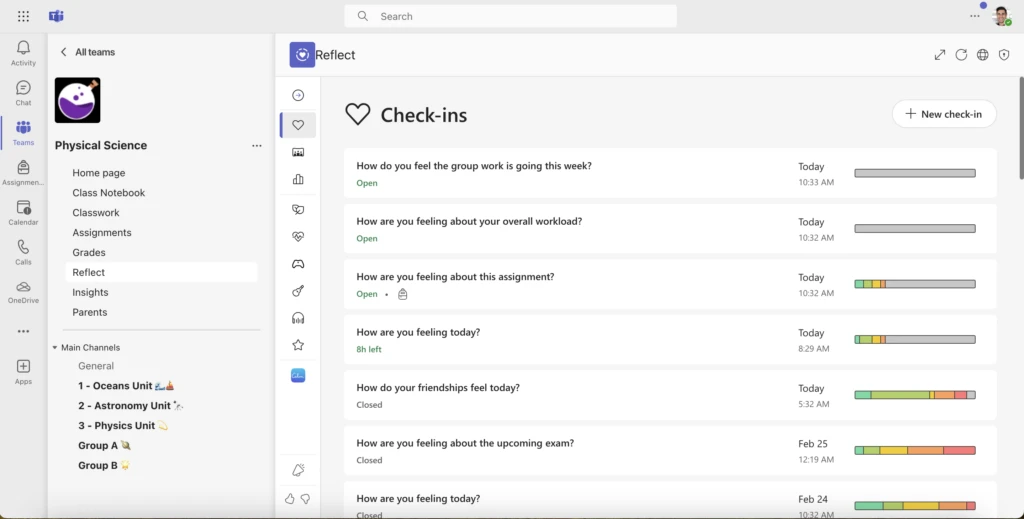Open the bar chart icon in Reflect sidebar
Screen dimensions: 1024x519
(x=298, y=180)
